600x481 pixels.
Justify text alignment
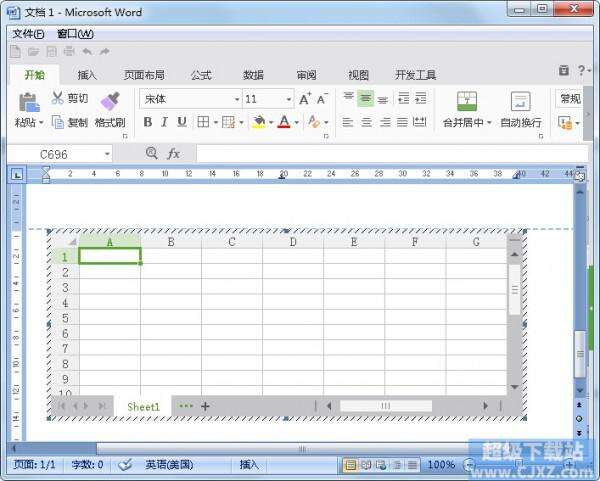pyautogui.click(x=402, y=122)
